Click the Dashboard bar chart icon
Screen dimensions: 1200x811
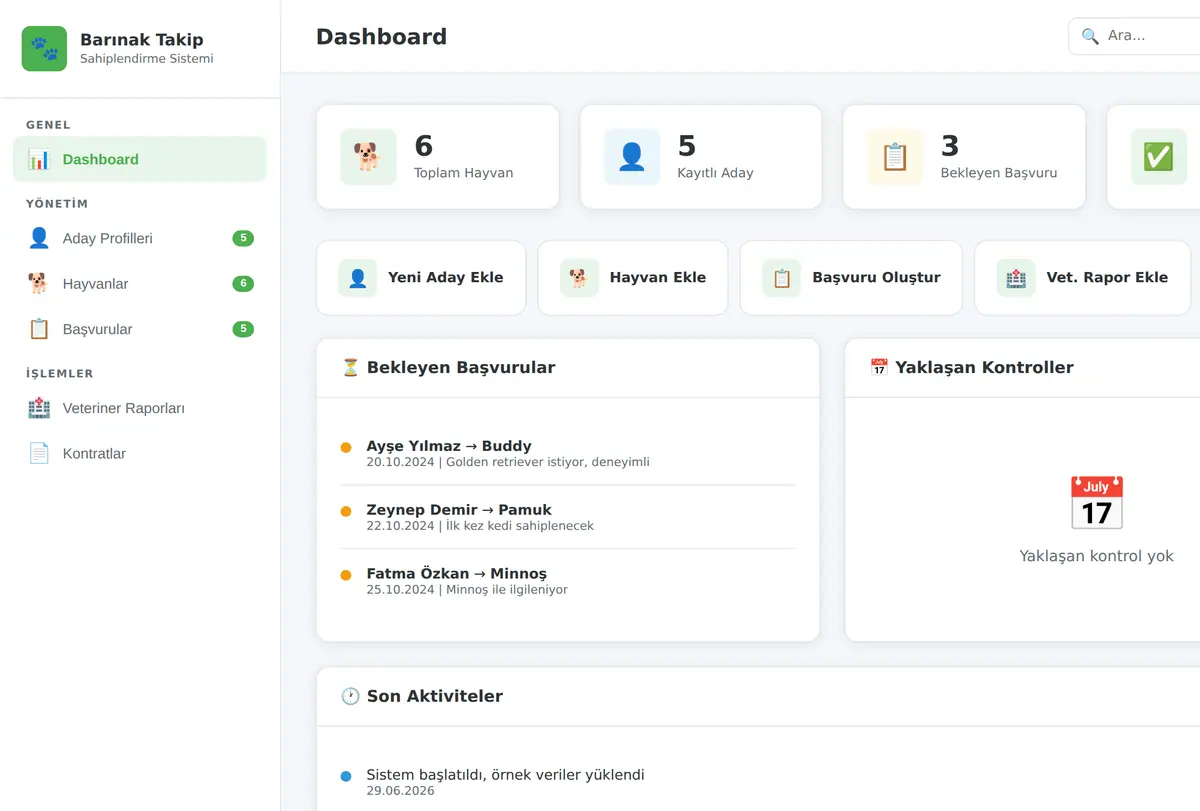(39, 159)
